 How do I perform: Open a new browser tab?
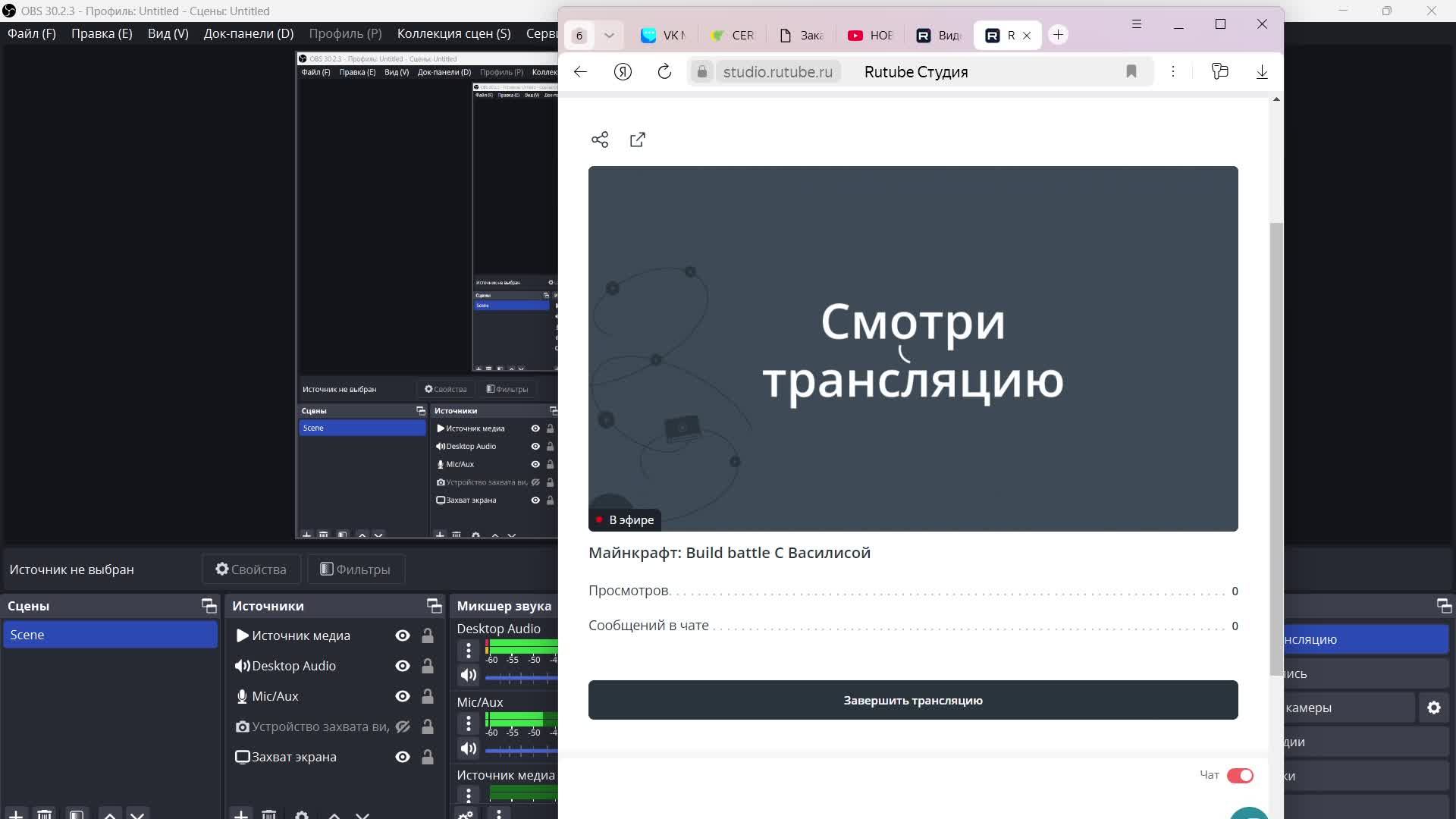click(x=1059, y=35)
